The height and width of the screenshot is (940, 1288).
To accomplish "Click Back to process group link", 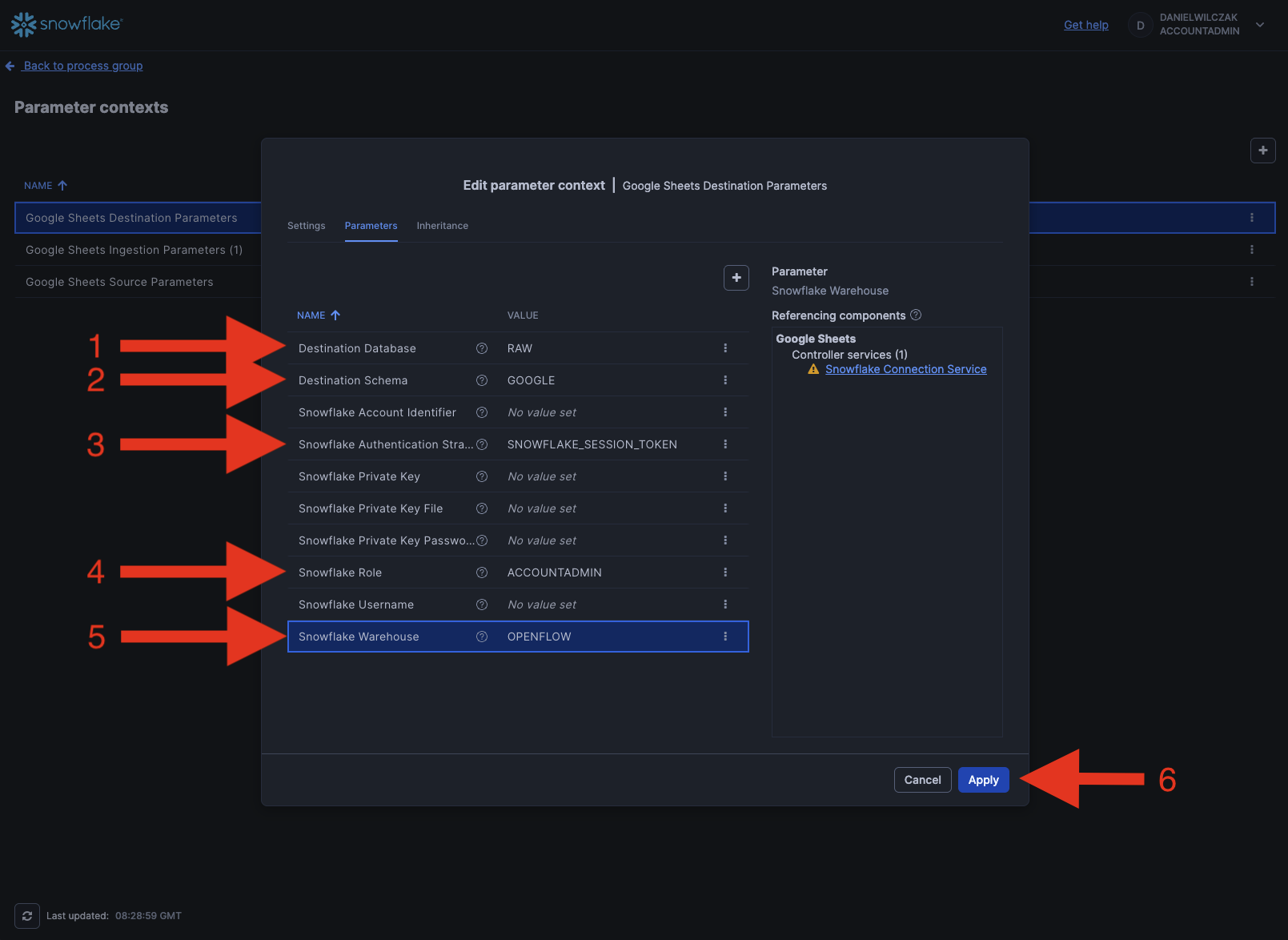I will (x=82, y=66).
